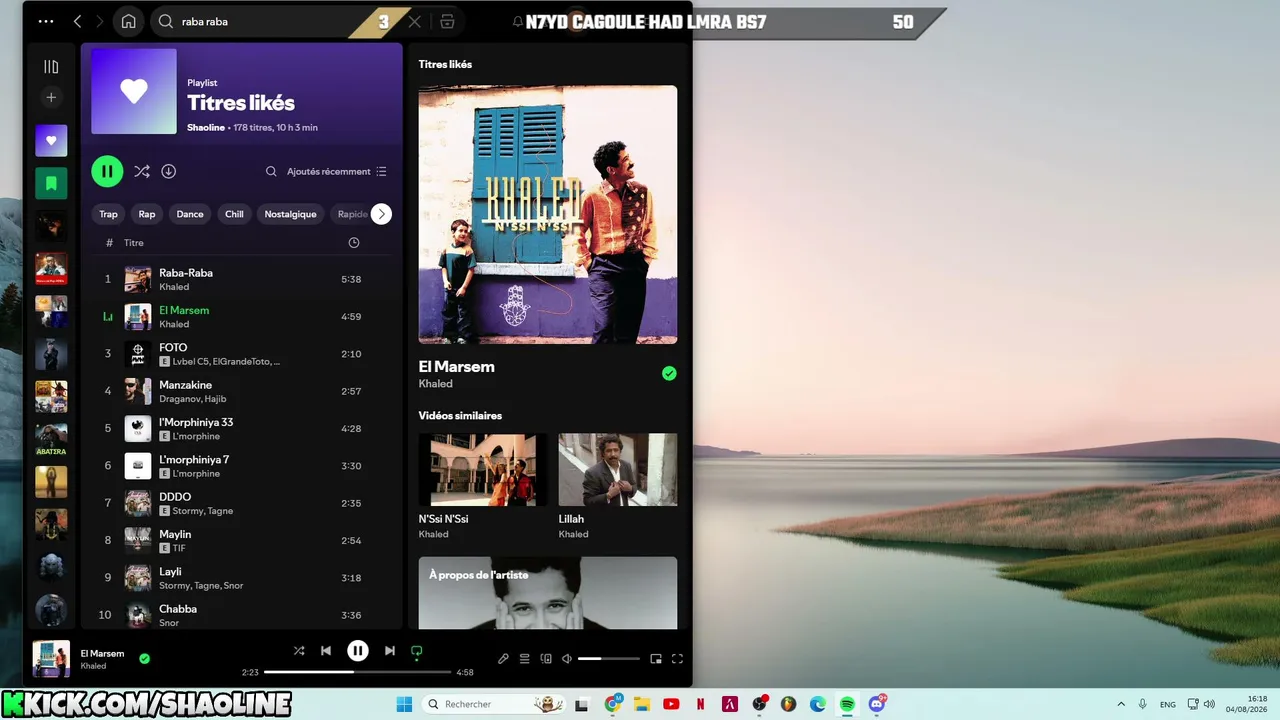Enter full screen mode
1280x720 pixels.
pyautogui.click(x=677, y=659)
